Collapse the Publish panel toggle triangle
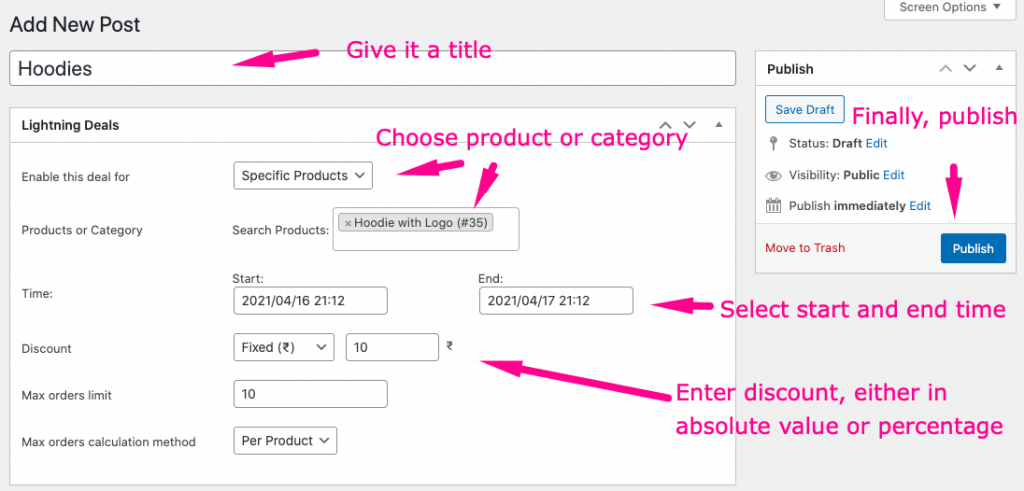Viewport: 1024px width, 491px height. [998, 69]
